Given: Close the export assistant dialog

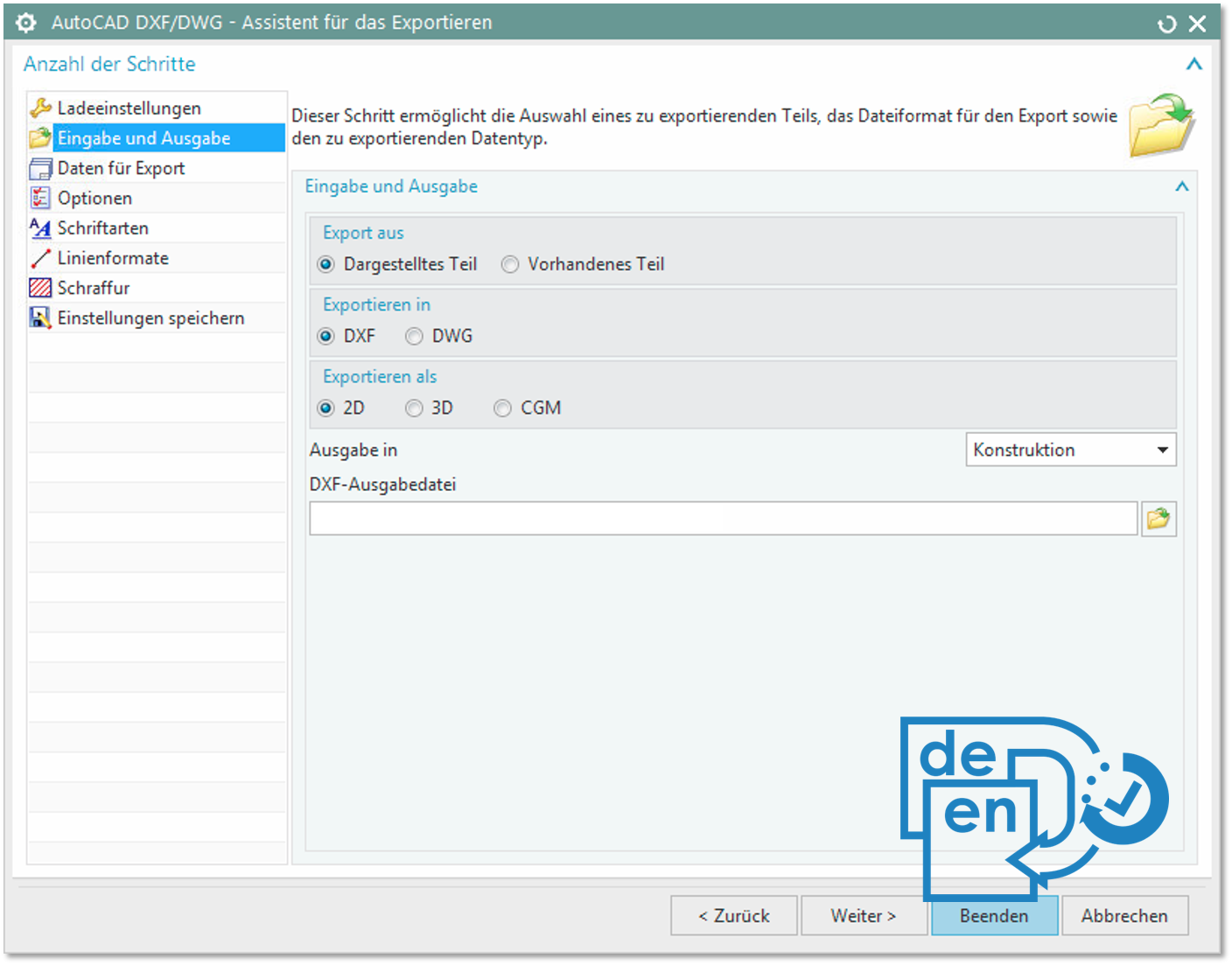Looking at the screenshot, I should tap(1197, 24).
